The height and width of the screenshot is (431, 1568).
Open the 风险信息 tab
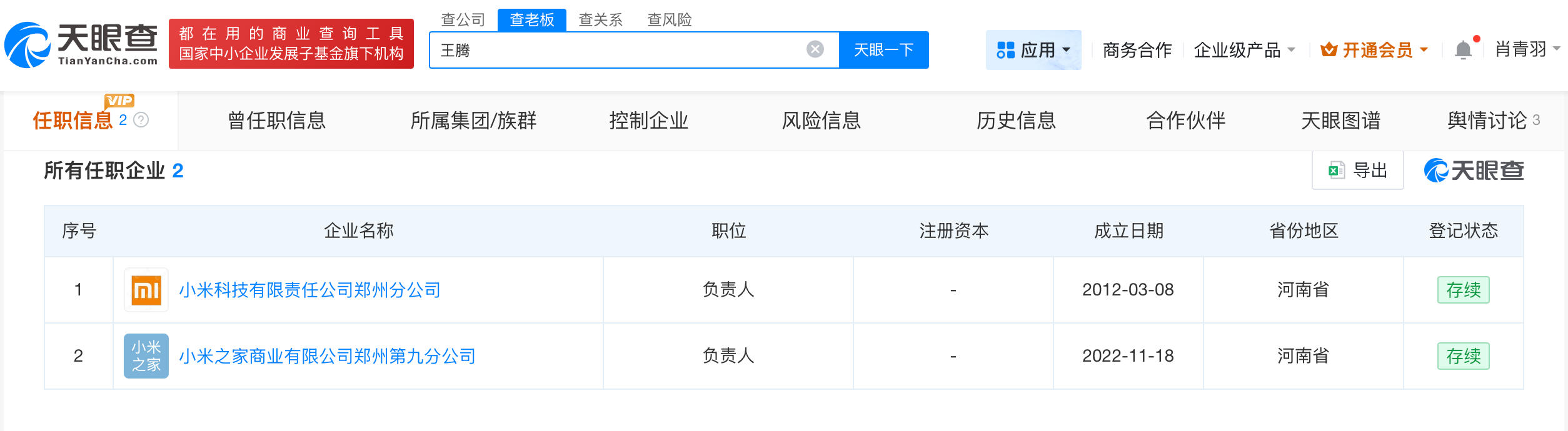click(822, 121)
